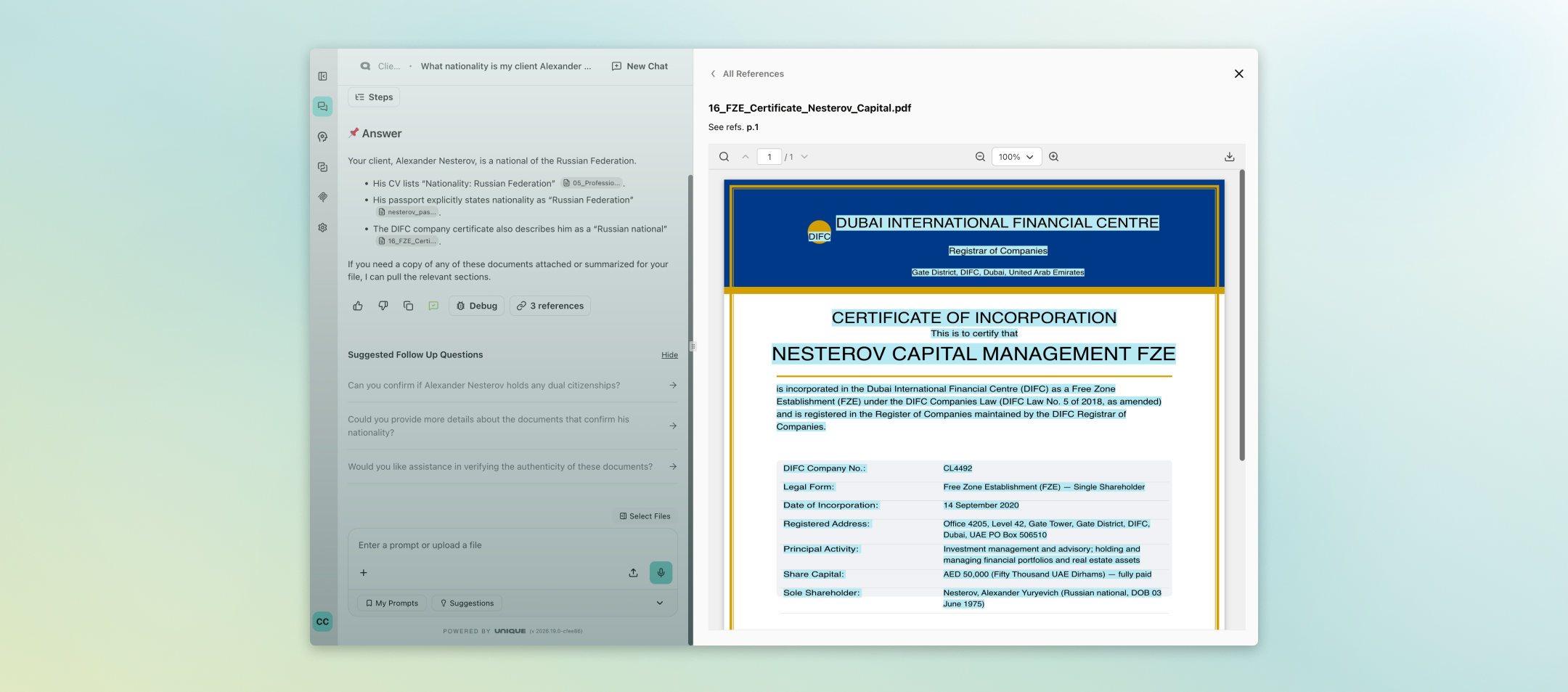This screenshot has width=1568, height=692.
Task: Open the head-with-gear assistants icon in sidebar
Action: click(322, 137)
